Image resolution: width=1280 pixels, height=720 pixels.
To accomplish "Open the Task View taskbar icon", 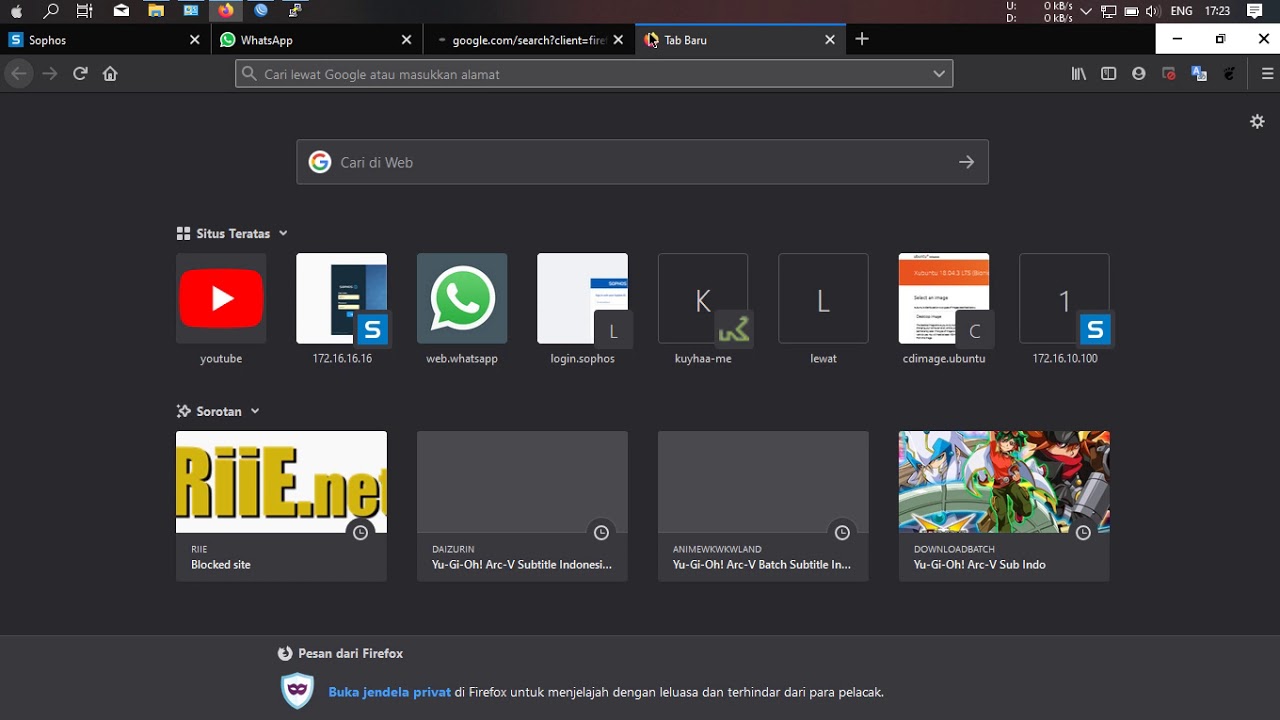I will click(85, 11).
